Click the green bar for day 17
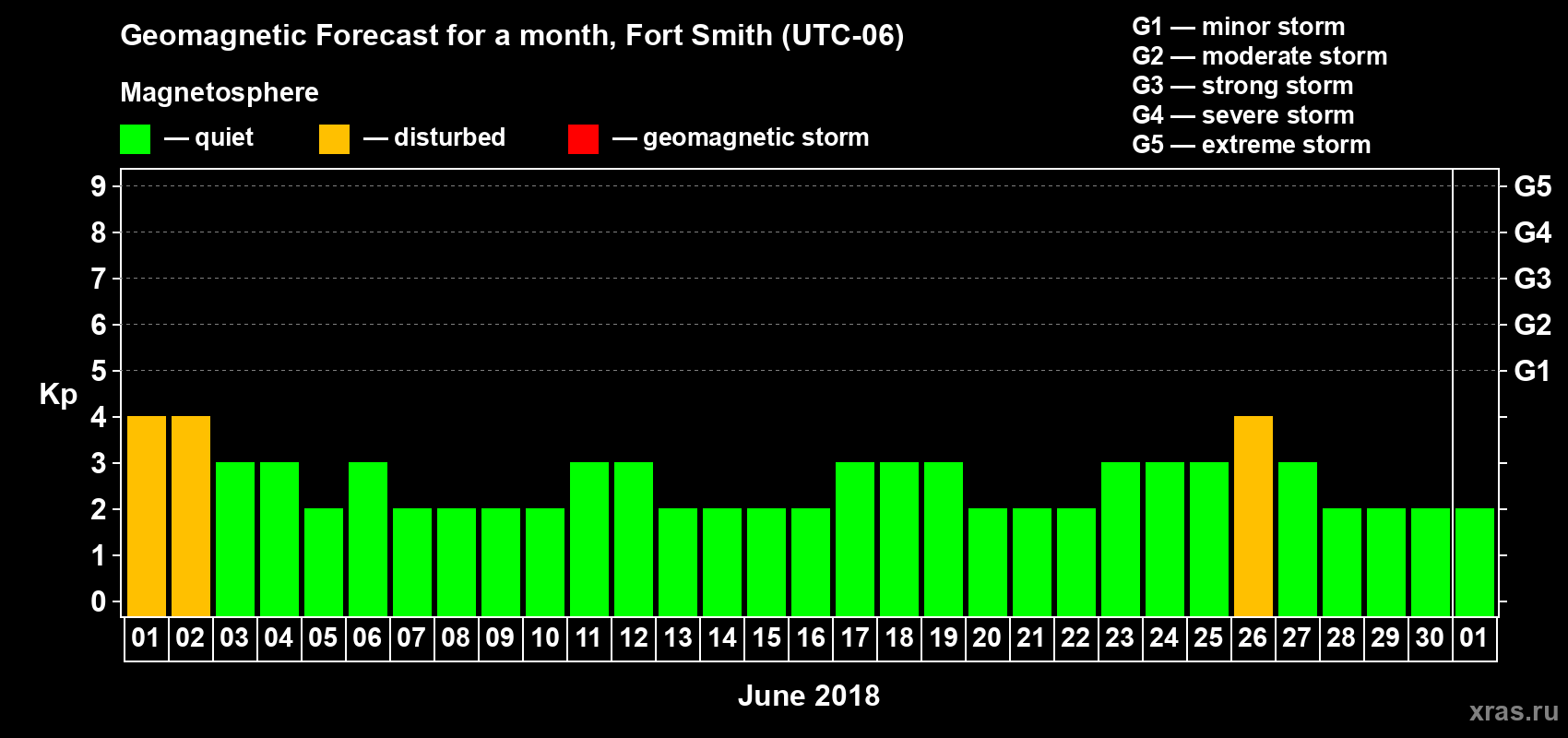Screen dimensions: 1568x738 pyautogui.click(x=855, y=539)
